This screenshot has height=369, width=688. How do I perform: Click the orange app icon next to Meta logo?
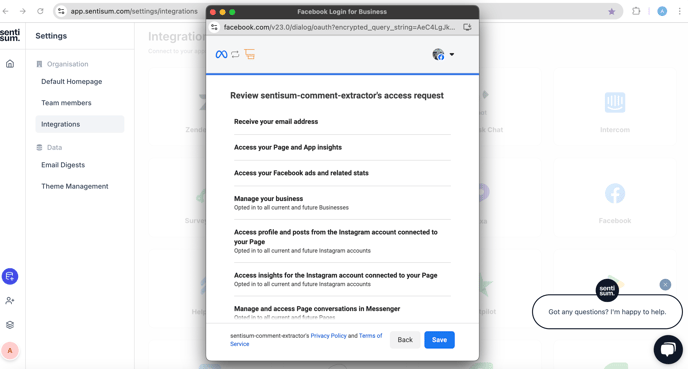(x=250, y=54)
